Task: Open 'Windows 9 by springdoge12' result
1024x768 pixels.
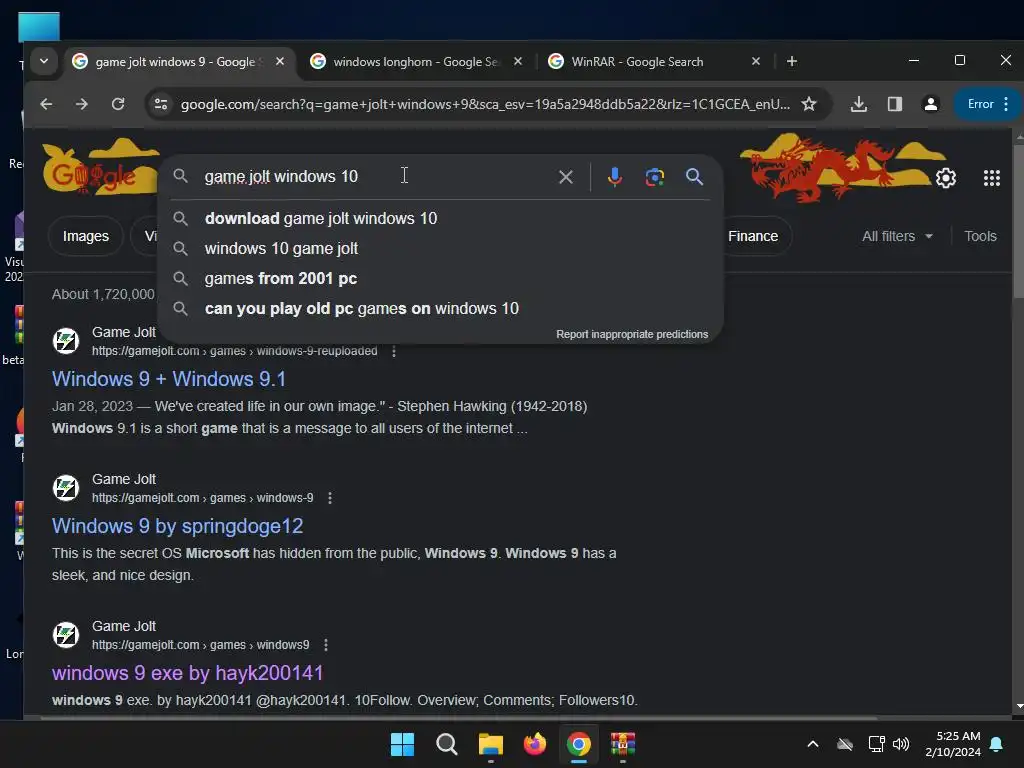Action: 177,526
